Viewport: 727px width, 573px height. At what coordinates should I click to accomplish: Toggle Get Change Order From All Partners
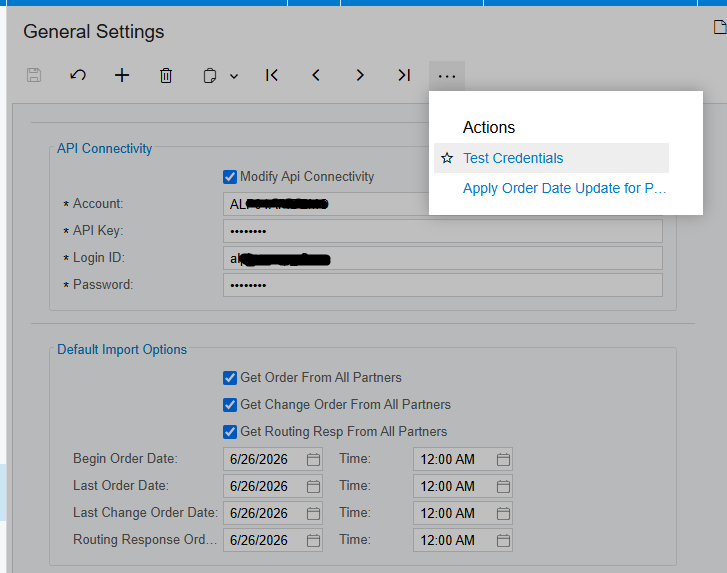pyautogui.click(x=230, y=405)
